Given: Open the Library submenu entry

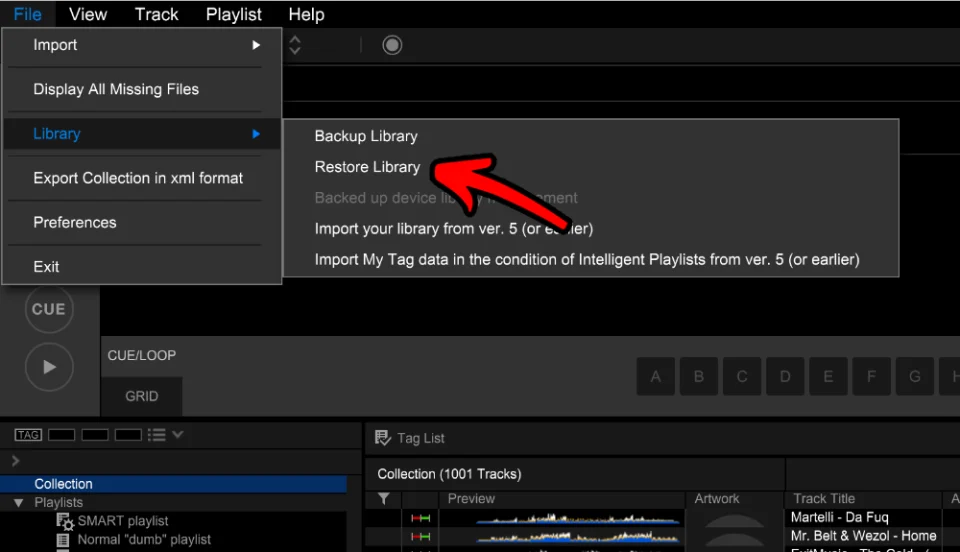Looking at the screenshot, I should coord(142,133).
